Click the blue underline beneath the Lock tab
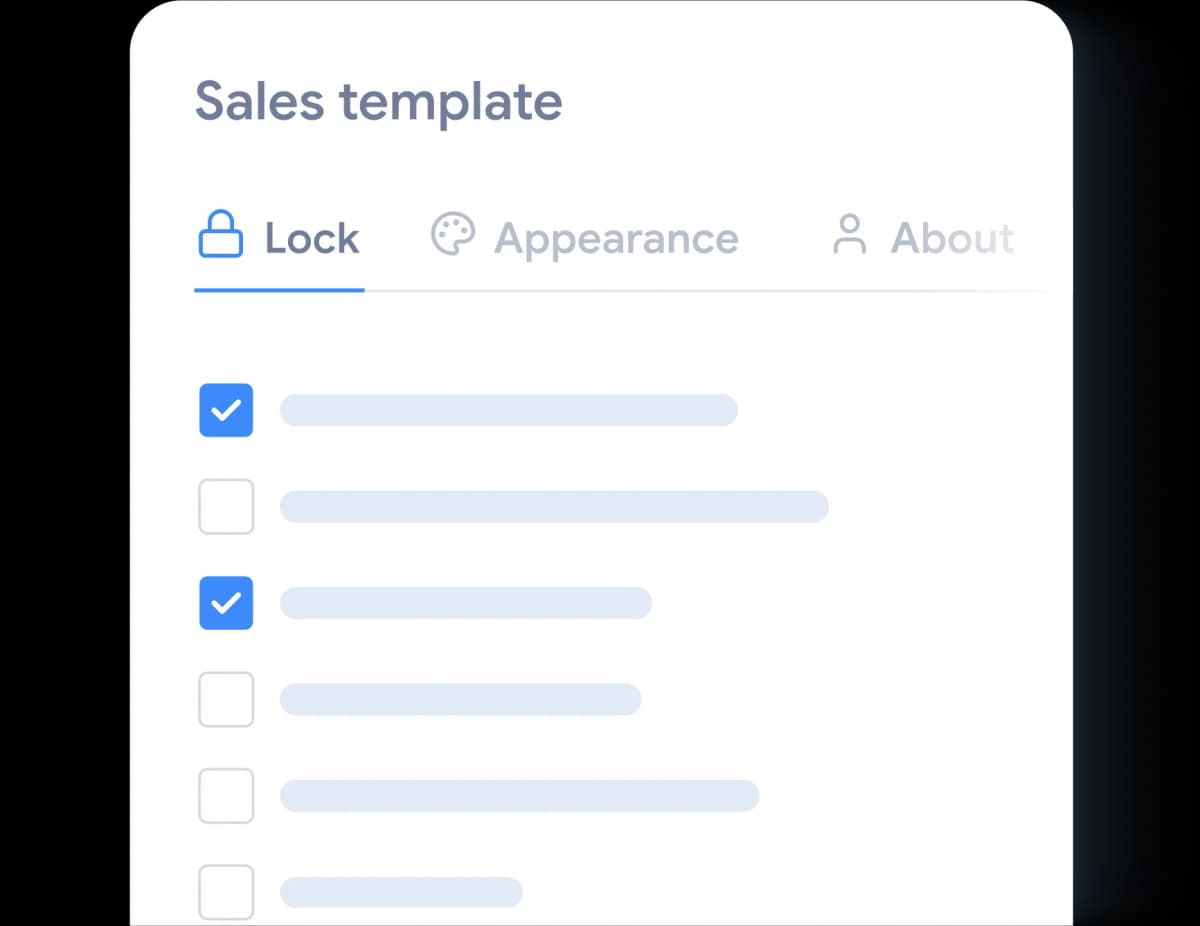 [x=279, y=290]
